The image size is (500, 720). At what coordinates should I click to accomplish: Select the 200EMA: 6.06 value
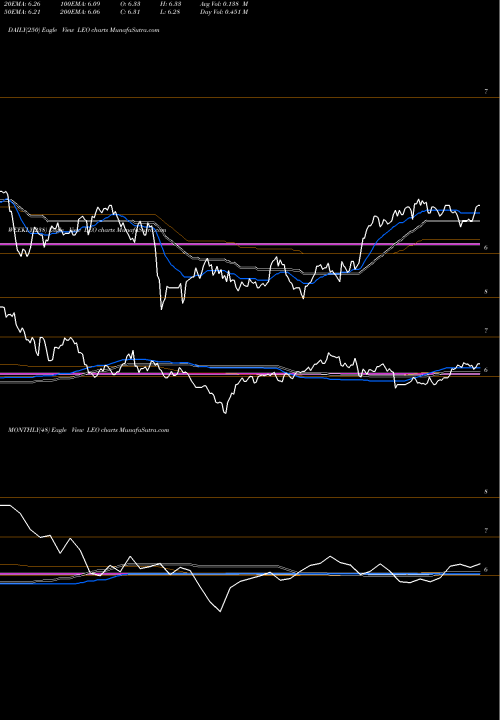80,12
